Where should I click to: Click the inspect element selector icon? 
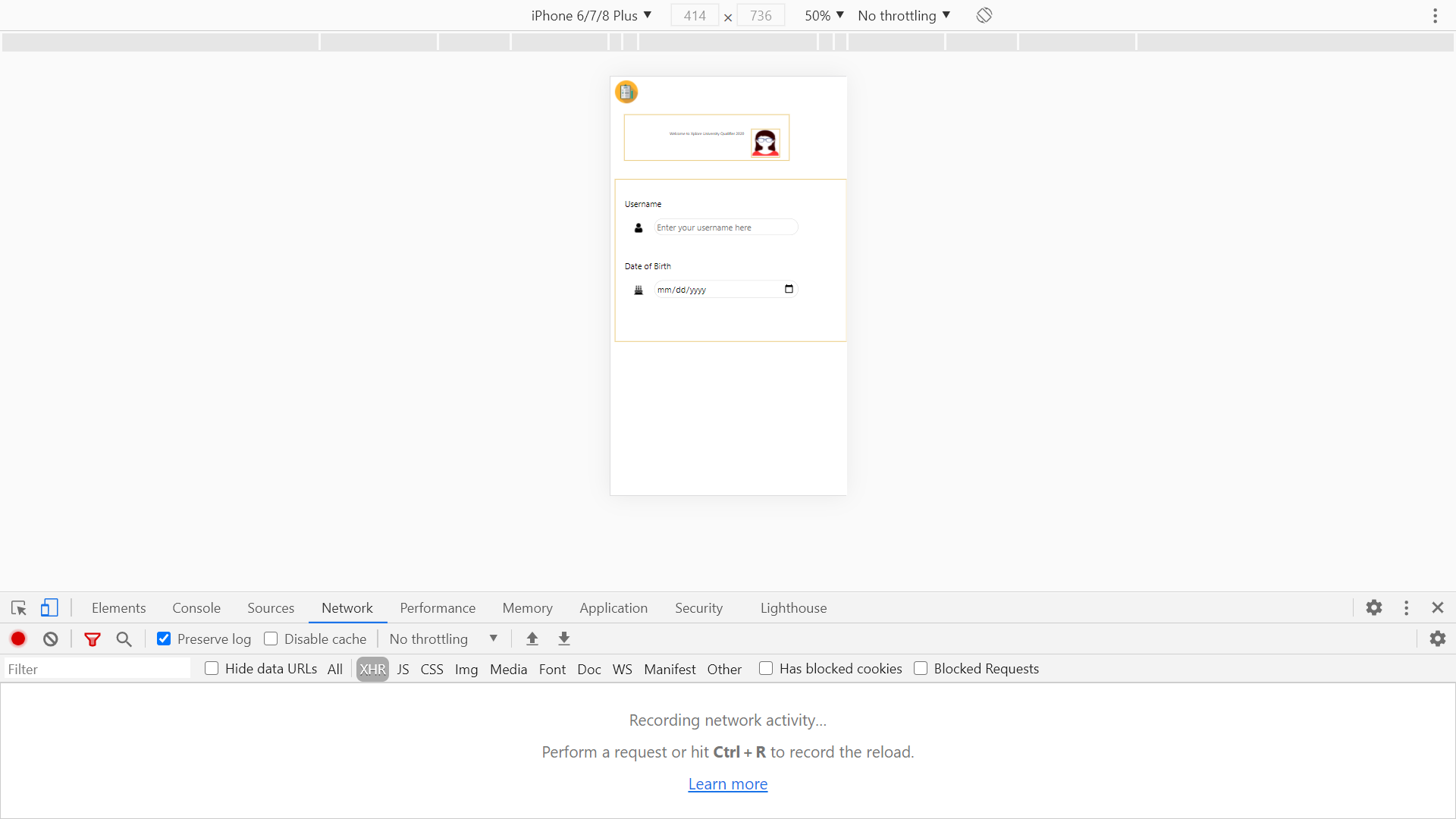click(x=19, y=608)
